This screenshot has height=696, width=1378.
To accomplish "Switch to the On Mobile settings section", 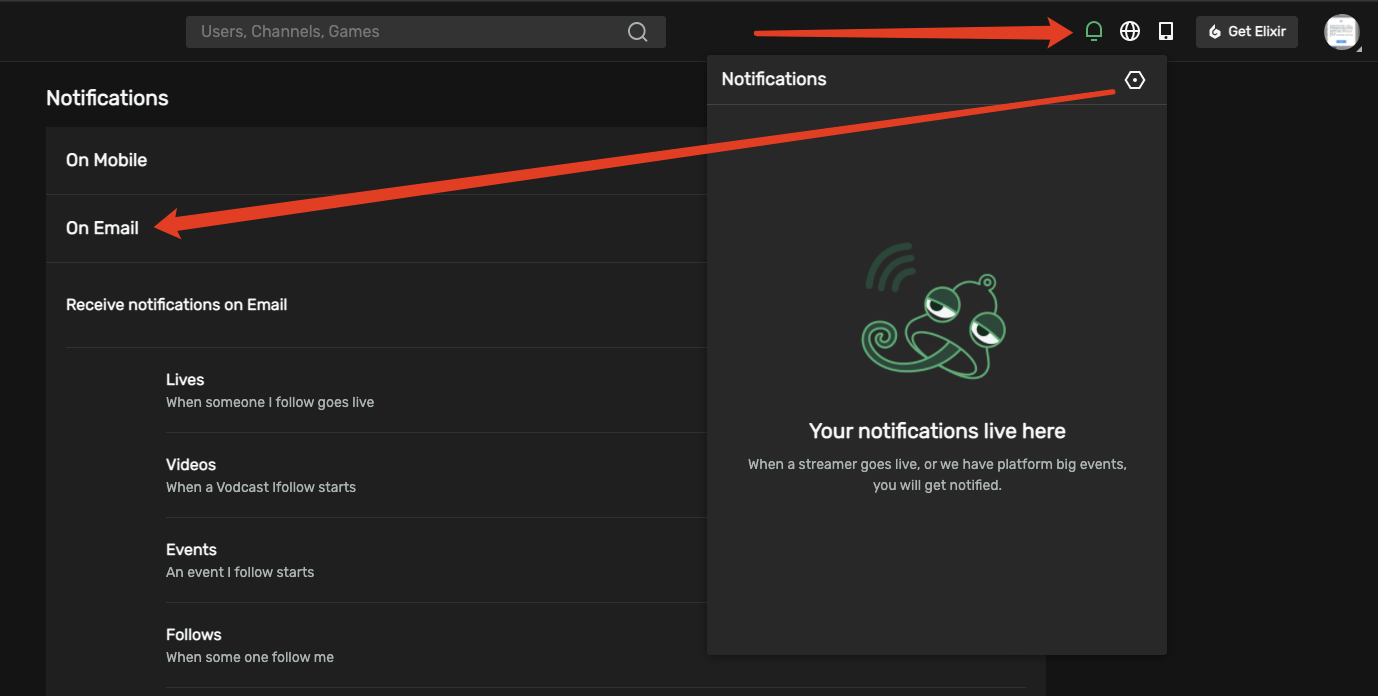I will 106,160.
